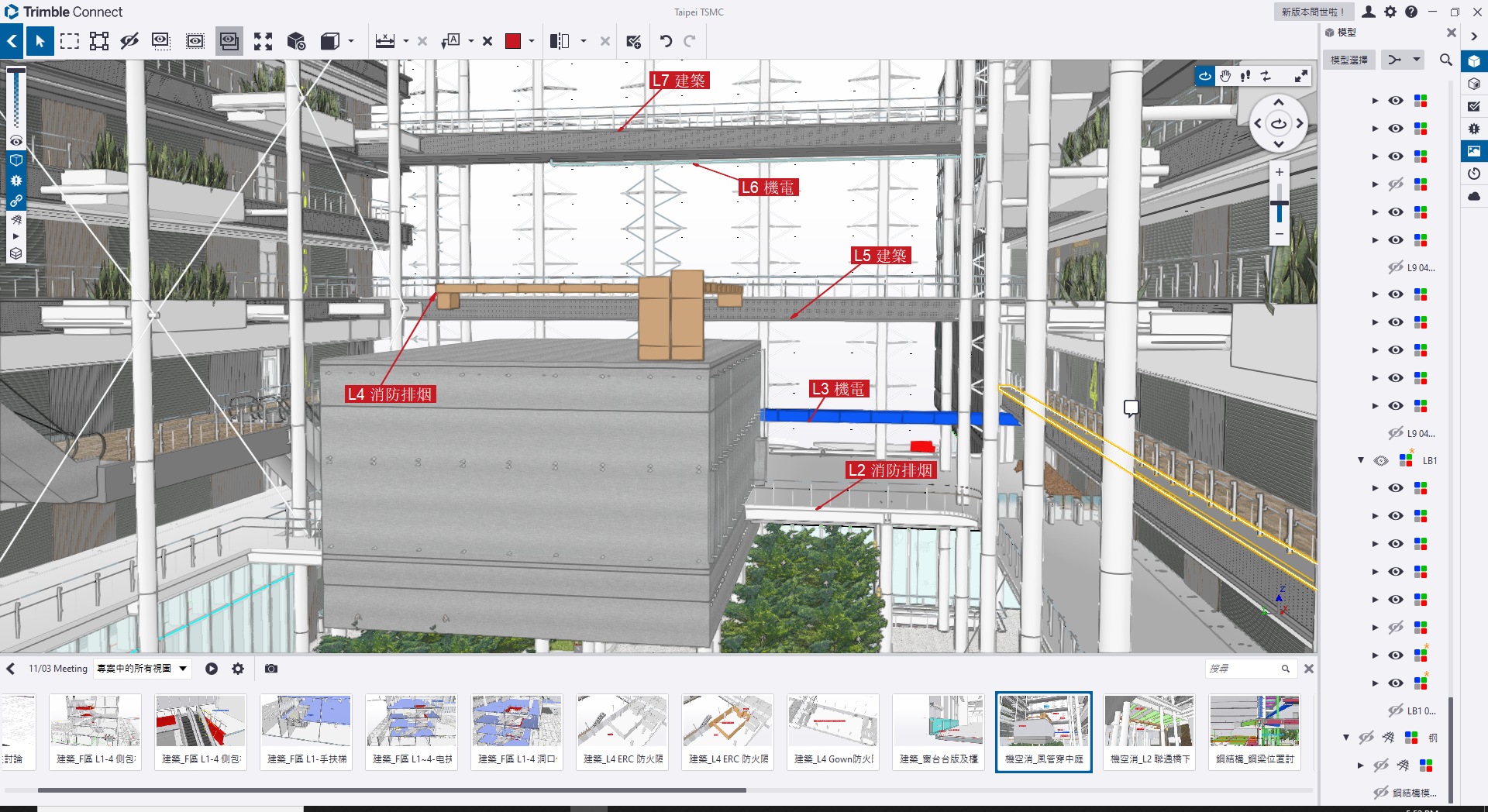Open the 機空消_L2 聯通橋下 view thumbnail
The width and height of the screenshot is (1488, 812).
coord(1149,731)
